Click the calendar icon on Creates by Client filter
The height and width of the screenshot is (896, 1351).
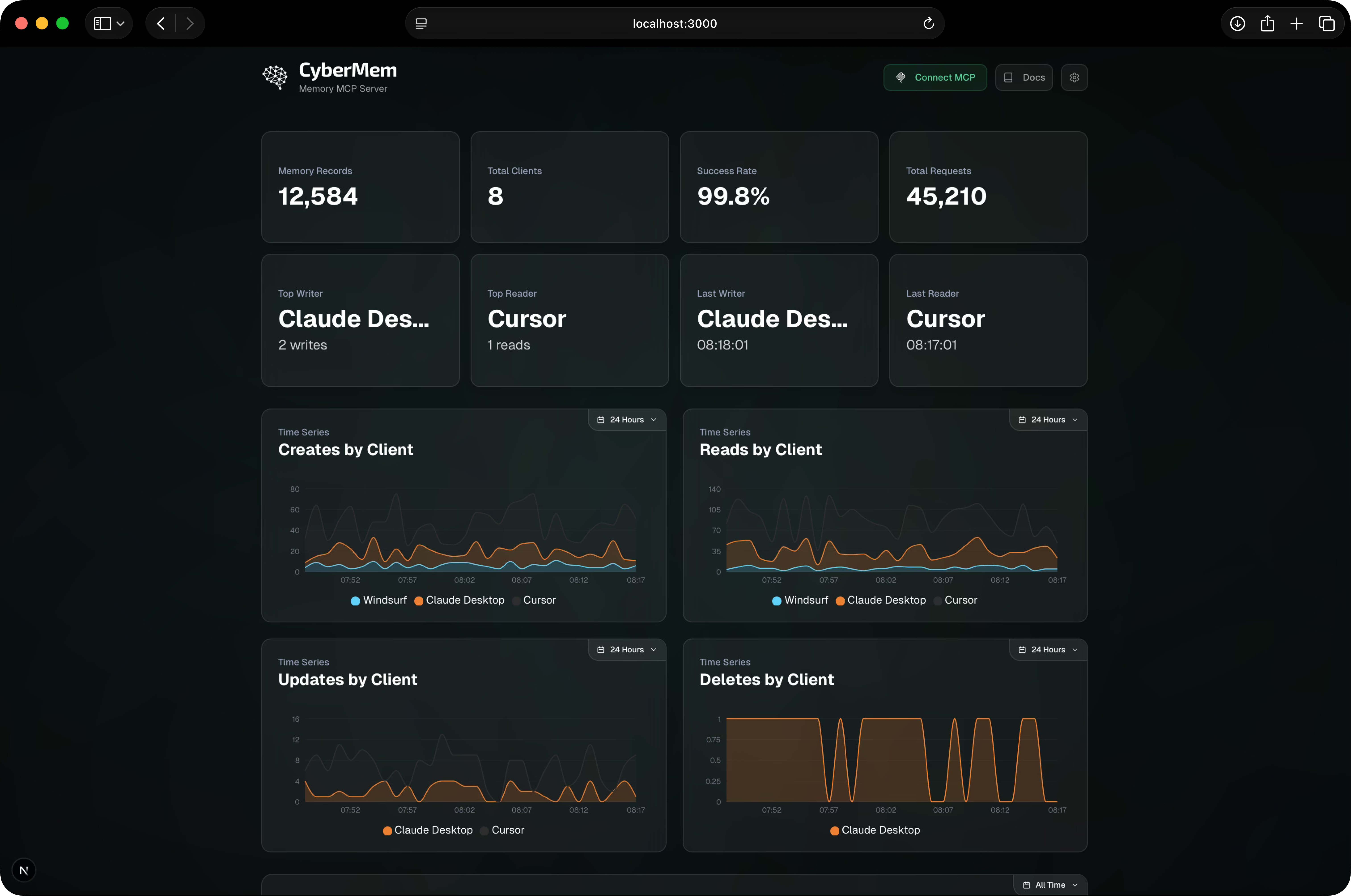(x=601, y=419)
